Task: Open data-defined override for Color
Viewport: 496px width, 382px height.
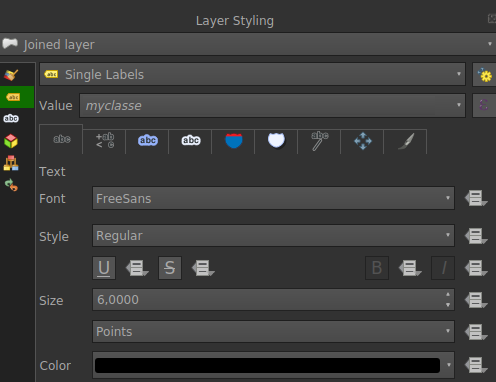Action: [x=476, y=365]
